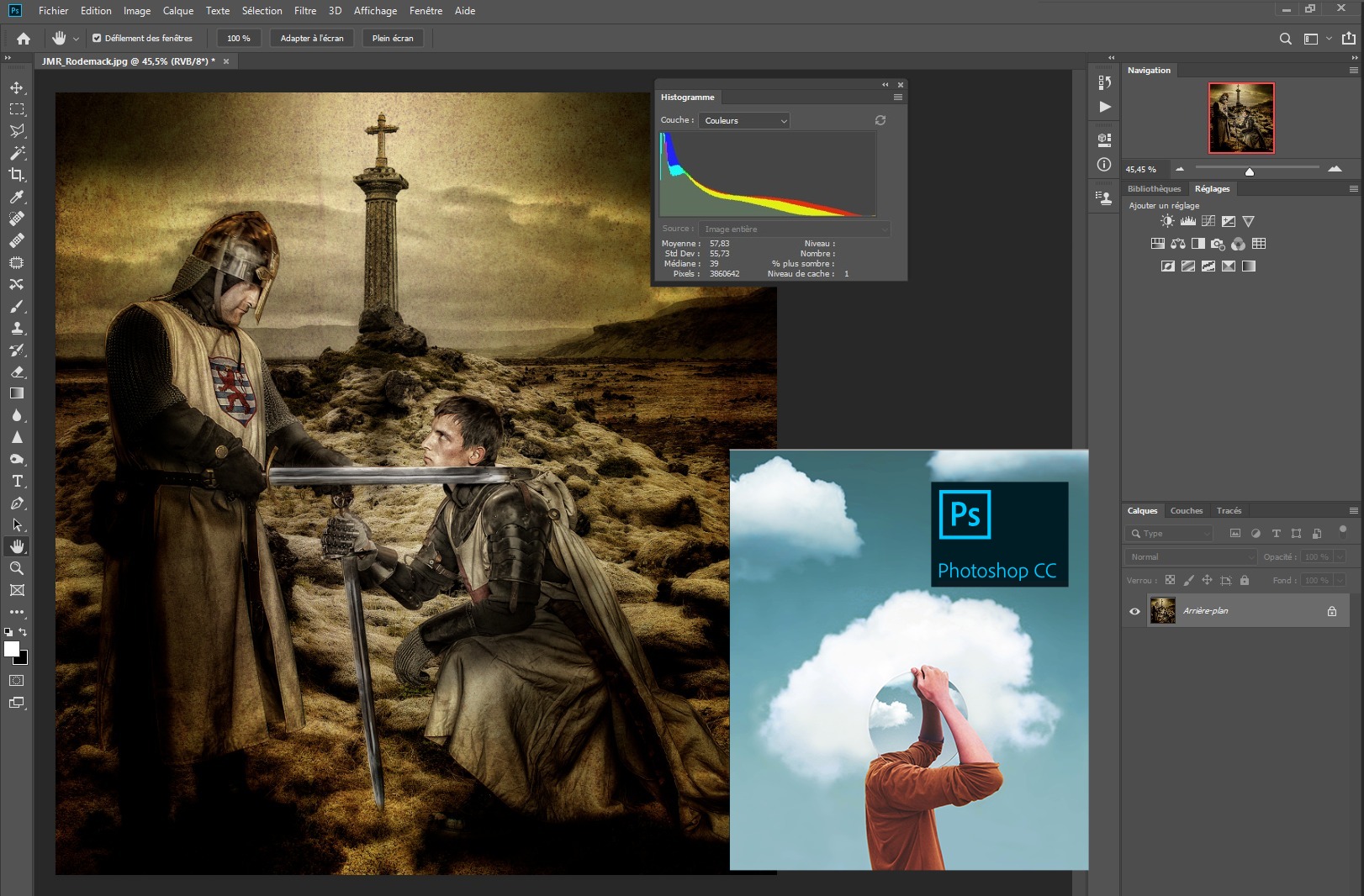Open the Histogramme panel options menu

[897, 98]
